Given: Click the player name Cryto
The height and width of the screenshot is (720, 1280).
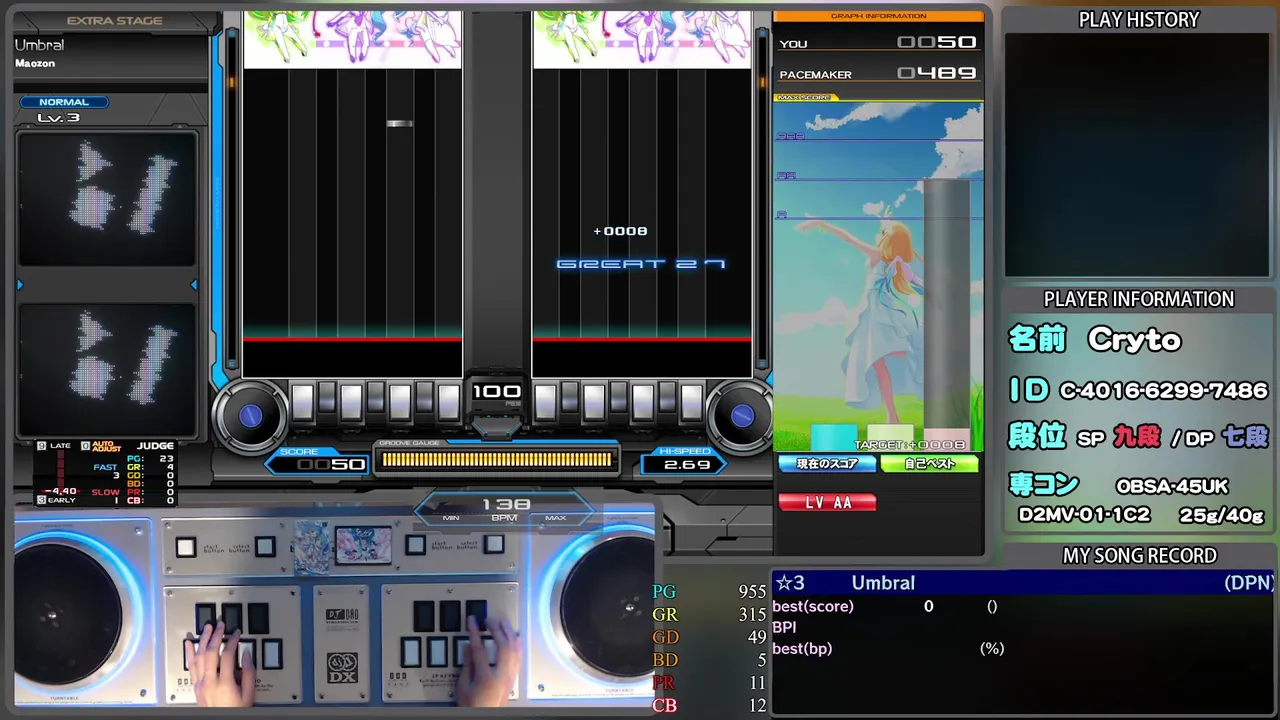Looking at the screenshot, I should tap(1135, 340).
